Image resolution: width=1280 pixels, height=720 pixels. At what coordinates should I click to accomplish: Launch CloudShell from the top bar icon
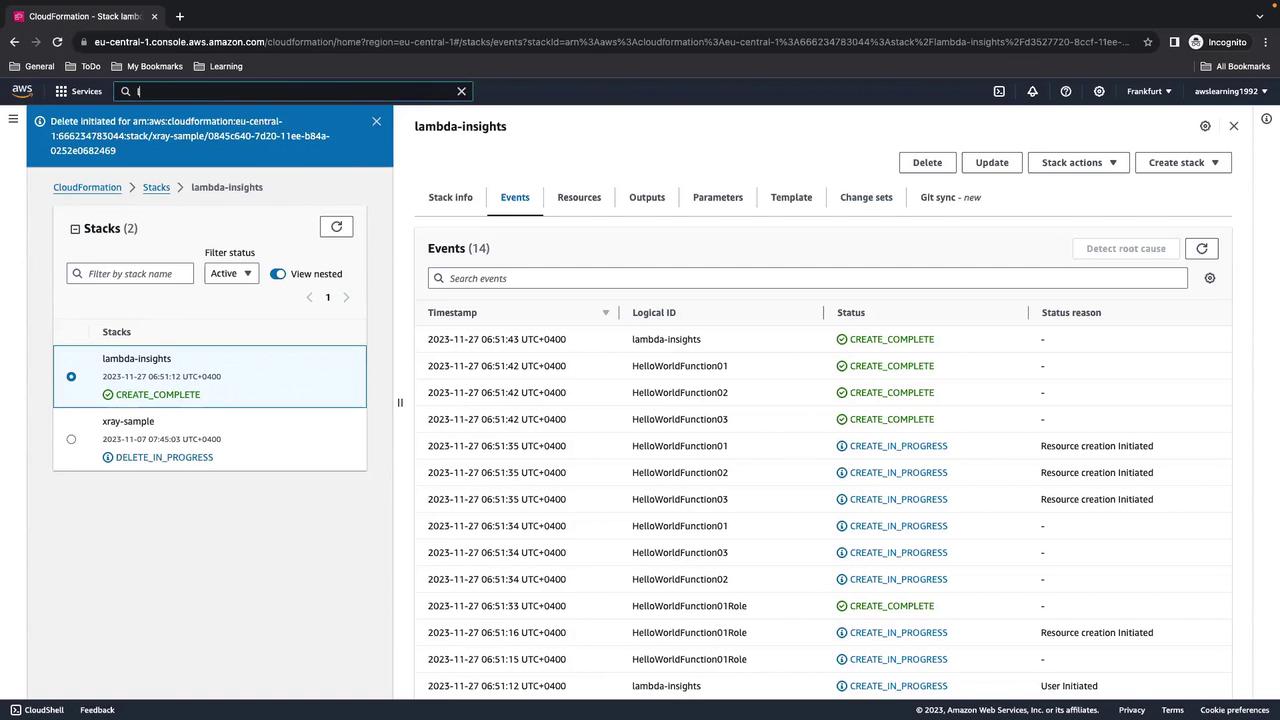coord(999,91)
